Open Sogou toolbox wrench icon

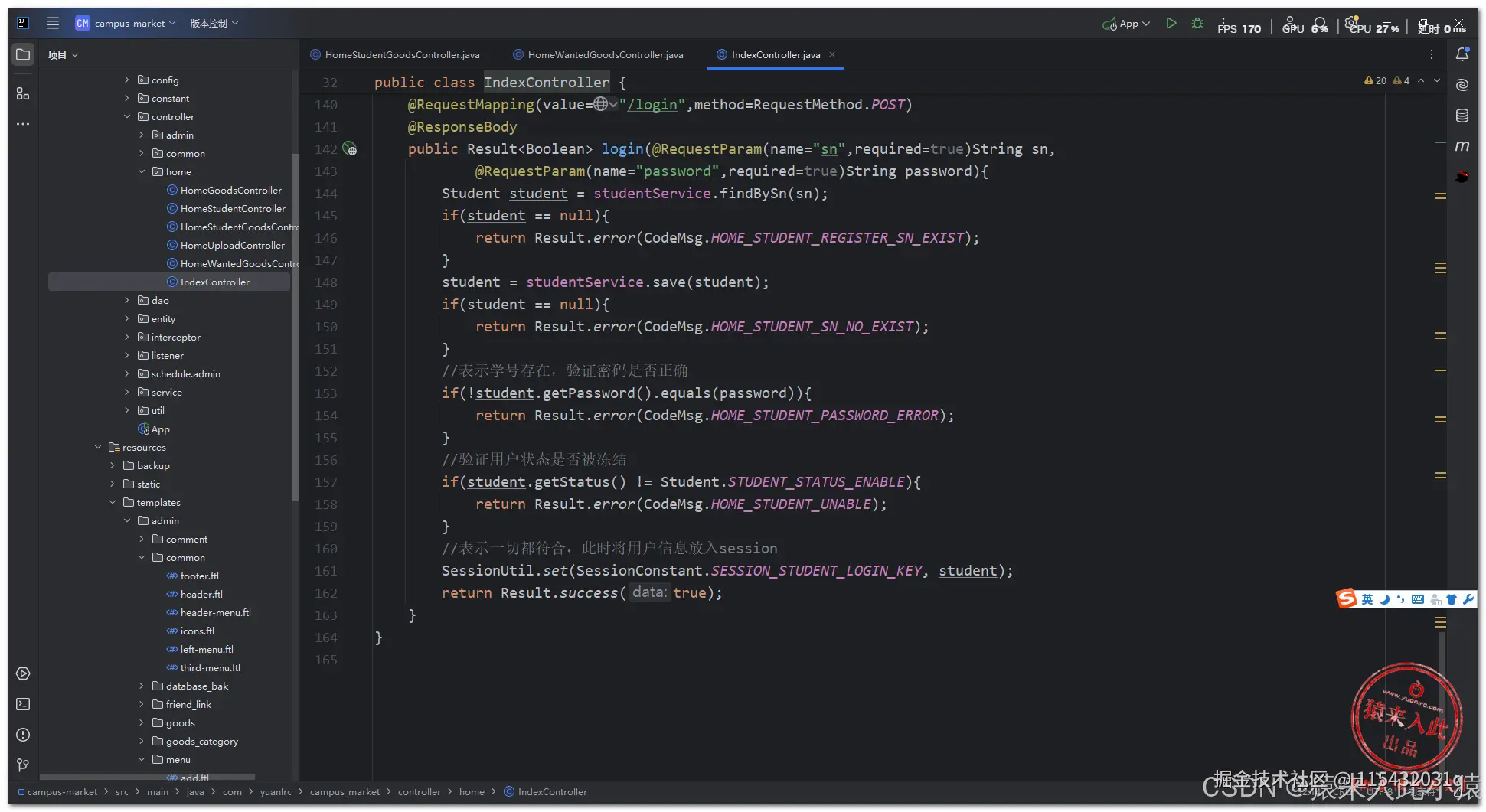1468,599
